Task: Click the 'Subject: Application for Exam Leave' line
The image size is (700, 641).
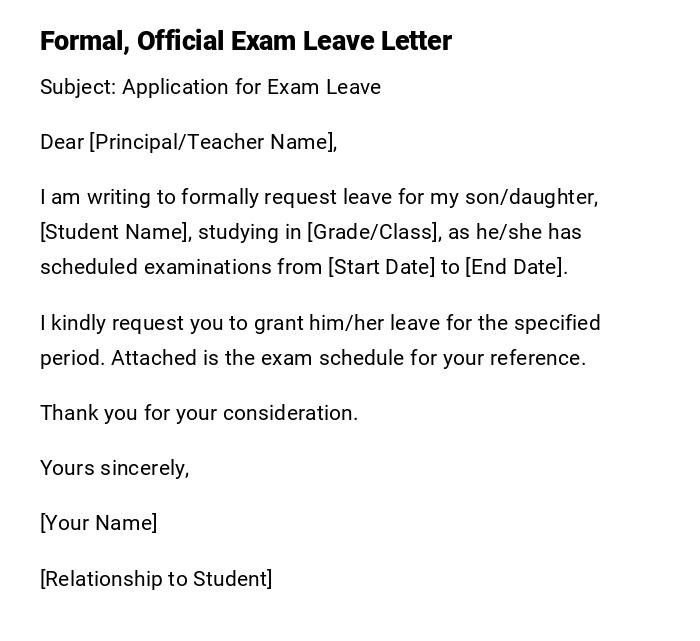Action: coord(210,87)
